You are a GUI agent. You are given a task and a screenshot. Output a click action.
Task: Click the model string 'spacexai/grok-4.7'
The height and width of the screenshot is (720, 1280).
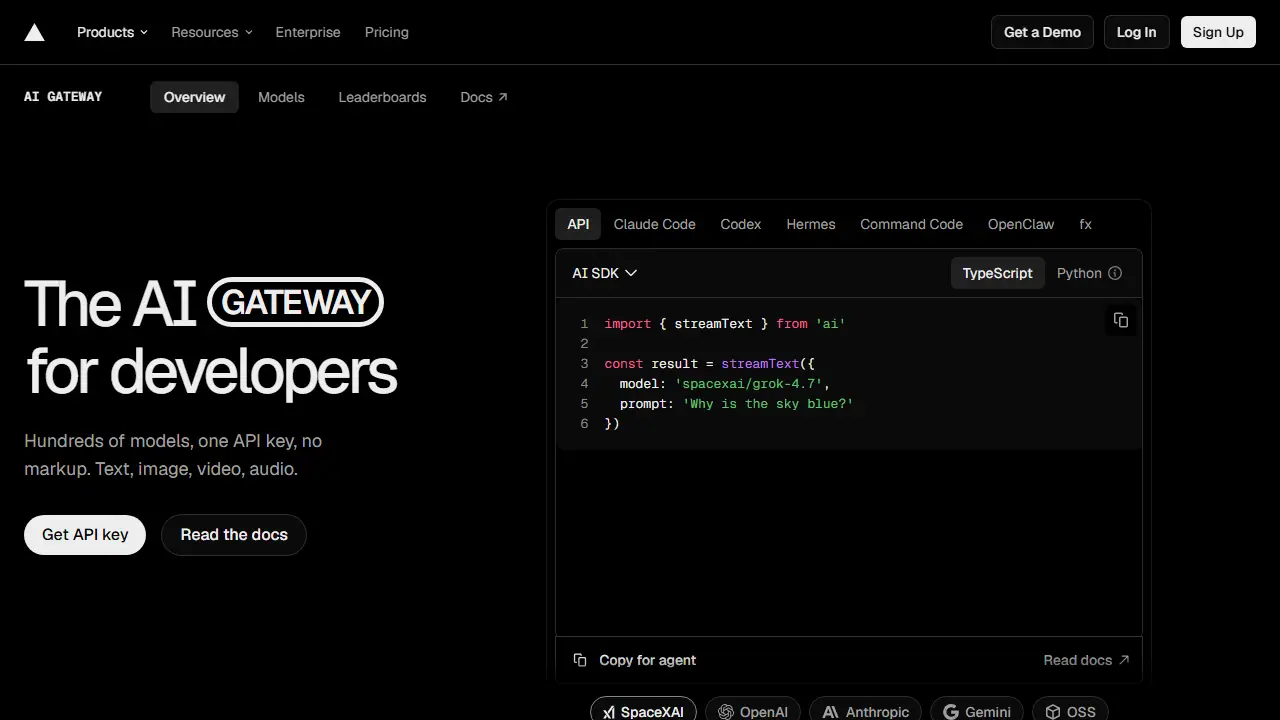click(x=749, y=384)
